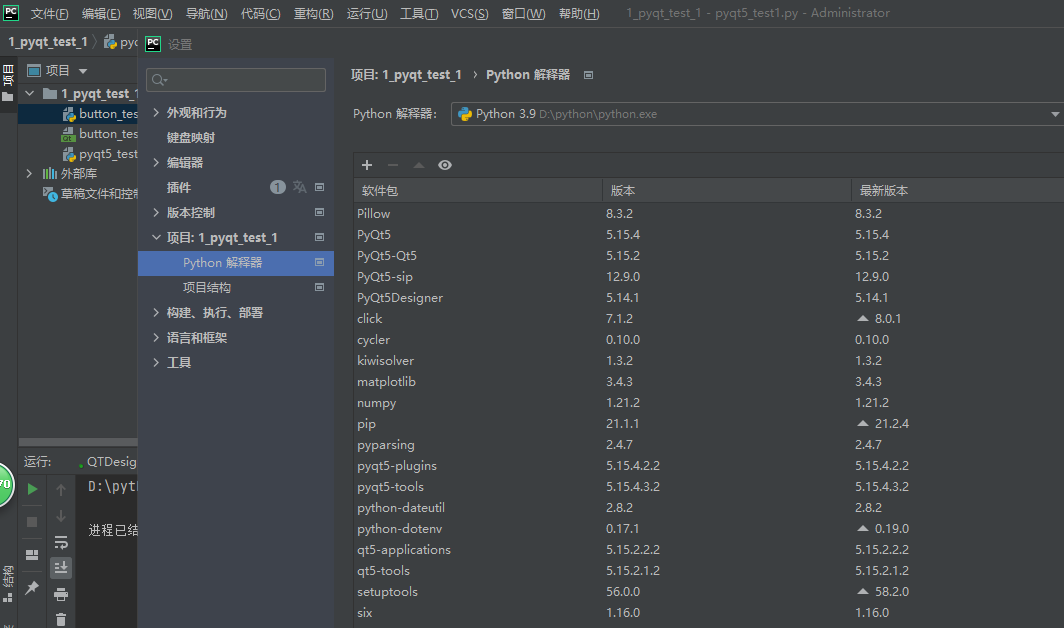
Task: Click the stop process square icon
Action: 32,521
